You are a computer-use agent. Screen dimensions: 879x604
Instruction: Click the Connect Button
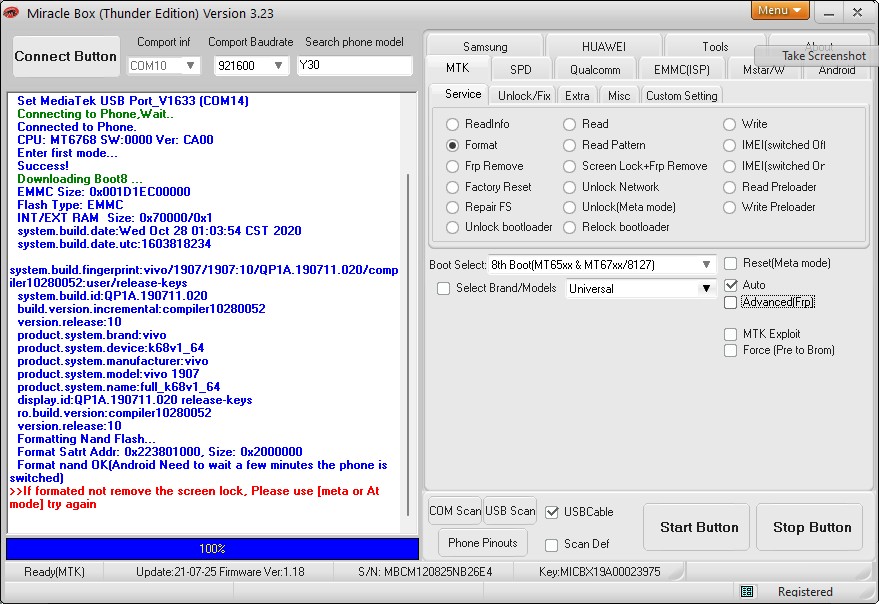pos(66,57)
